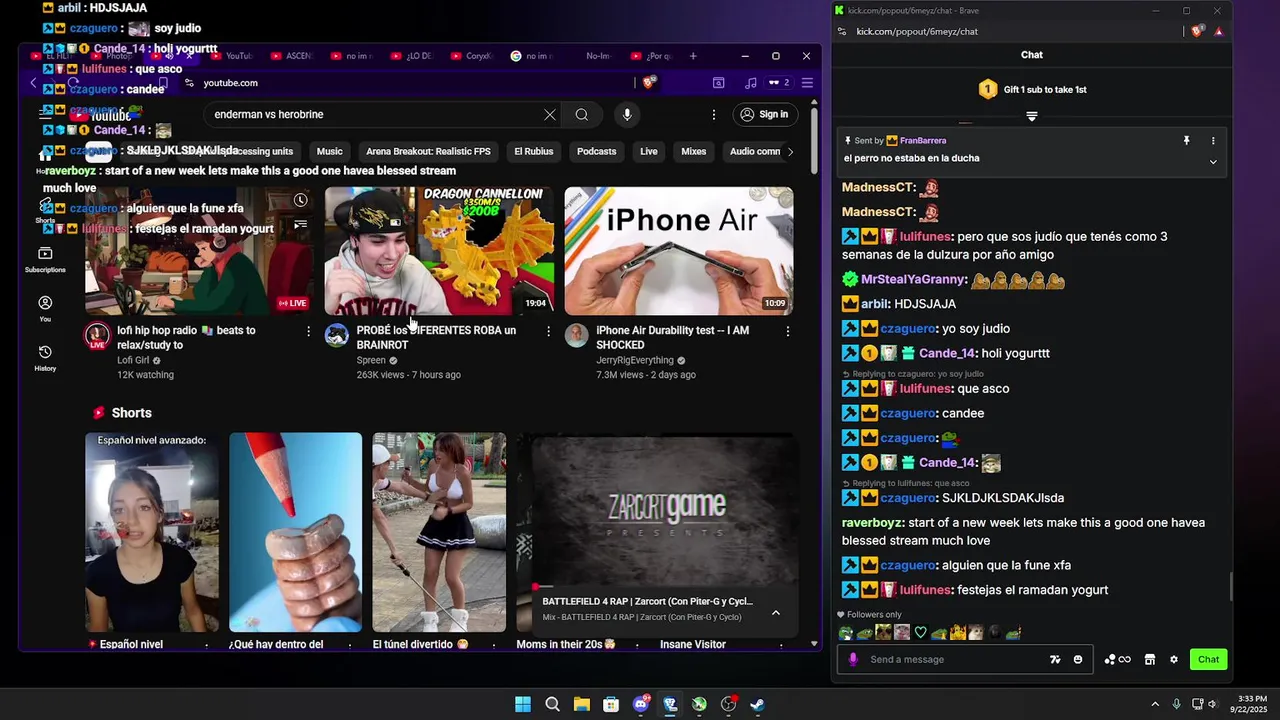Click microphone icon in Kick chat input
This screenshot has width=1280, height=720.
point(853,659)
